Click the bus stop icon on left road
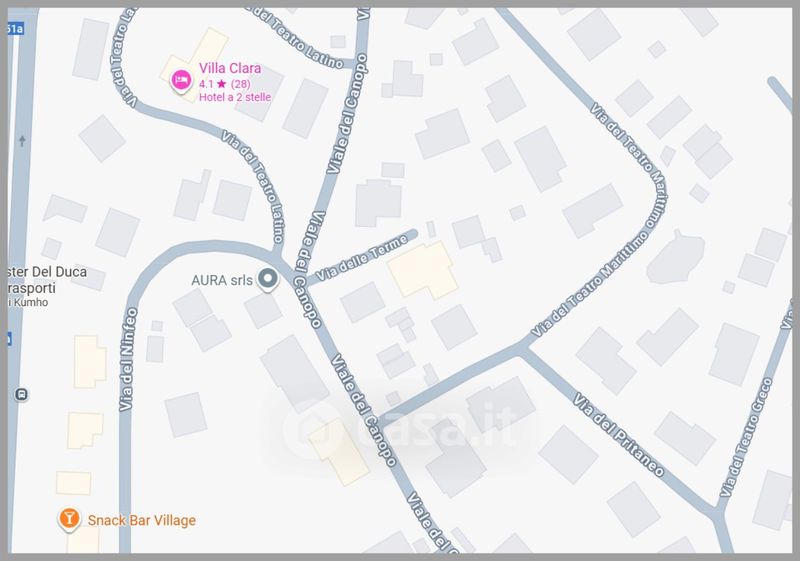 [x=21, y=394]
